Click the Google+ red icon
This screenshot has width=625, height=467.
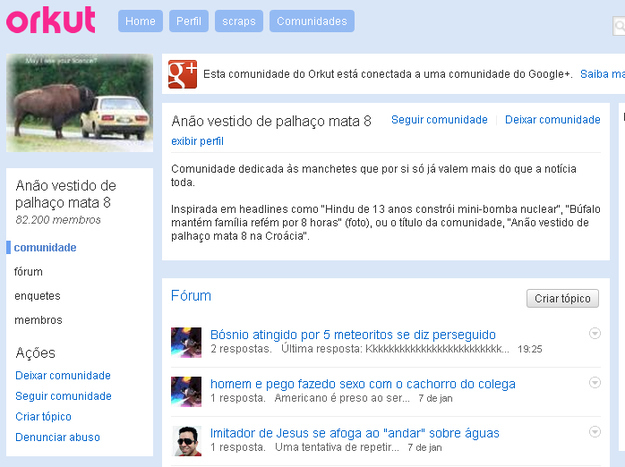(182, 73)
